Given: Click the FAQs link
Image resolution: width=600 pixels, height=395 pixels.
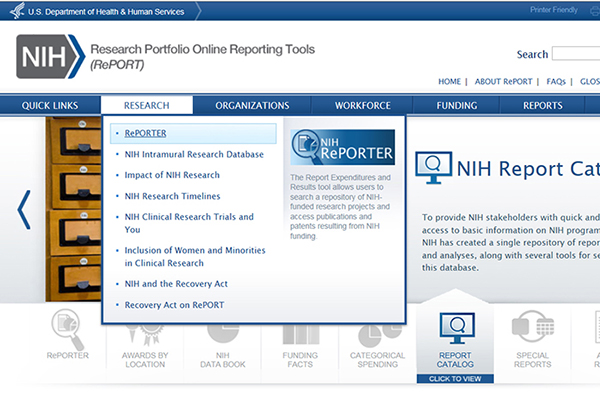Looking at the screenshot, I should tap(556, 82).
